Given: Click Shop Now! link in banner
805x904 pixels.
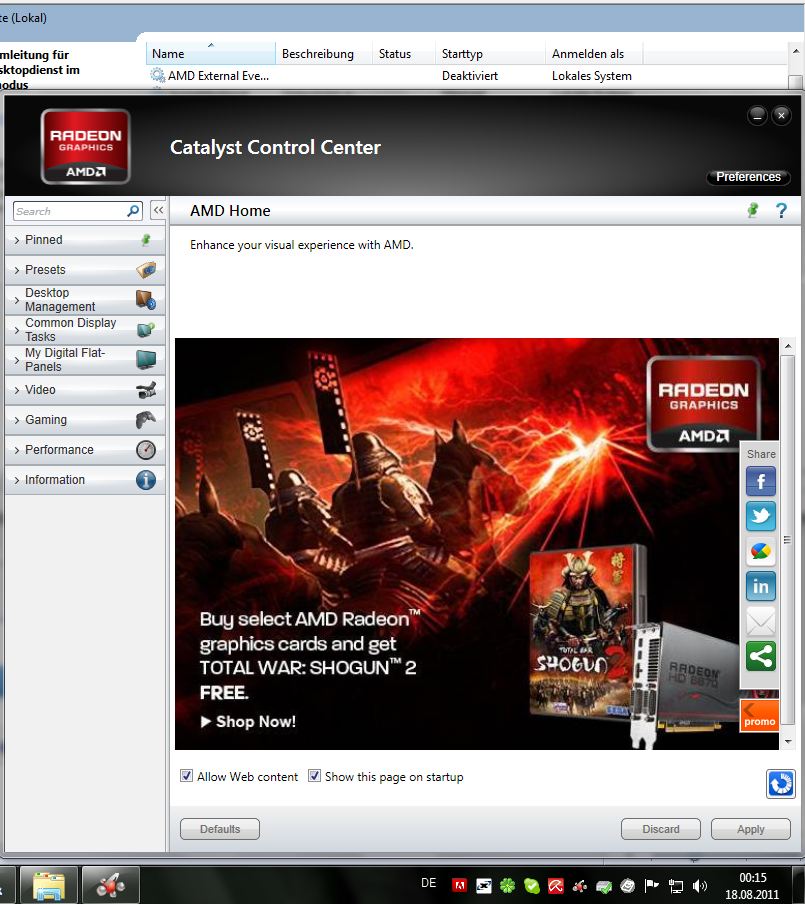Looking at the screenshot, I should coord(248,721).
